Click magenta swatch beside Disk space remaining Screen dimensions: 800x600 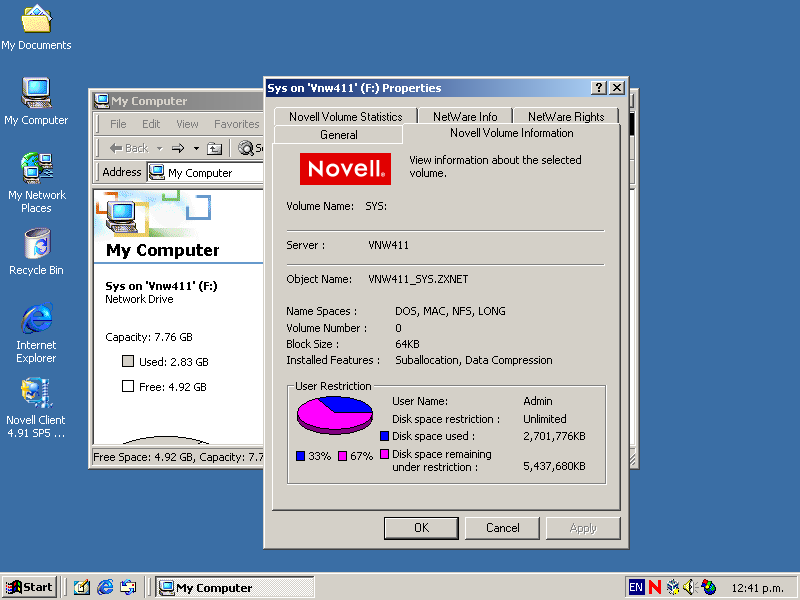385,454
